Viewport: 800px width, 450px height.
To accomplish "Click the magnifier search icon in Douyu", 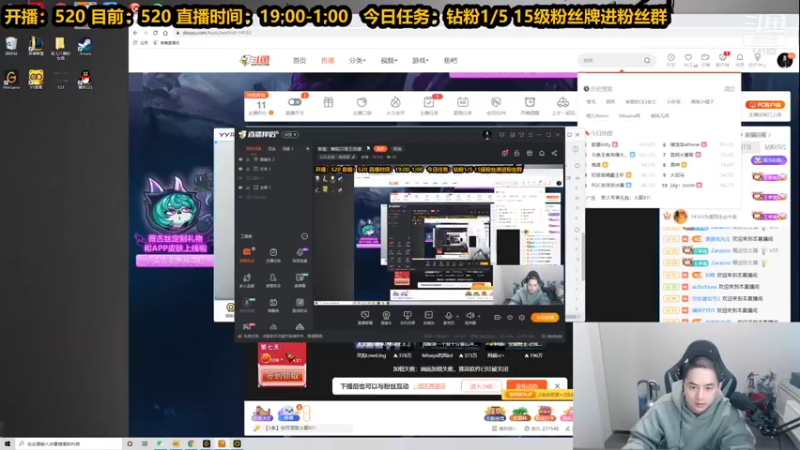I will (x=647, y=60).
